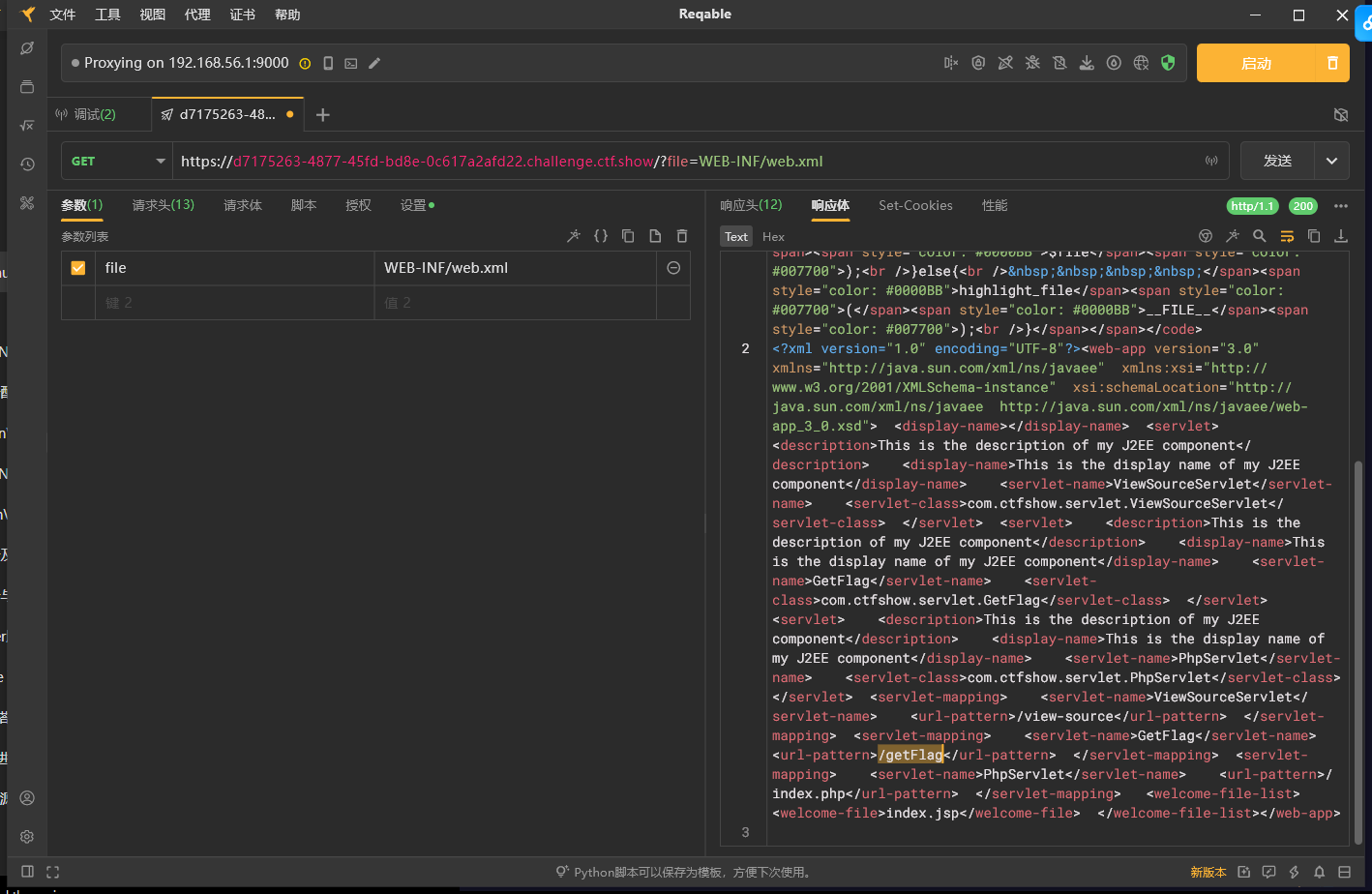This screenshot has width=1372, height=894.
Task: Open response in Chrome browser icon
Action: [x=1206, y=236]
